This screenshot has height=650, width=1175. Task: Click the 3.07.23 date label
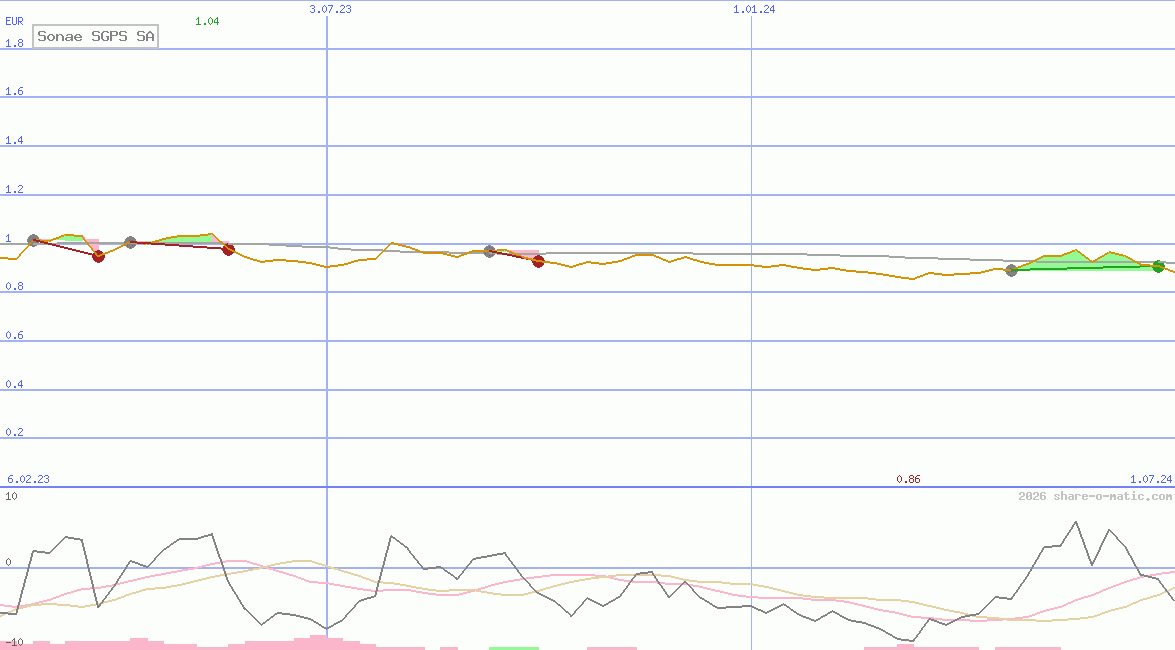coord(330,9)
